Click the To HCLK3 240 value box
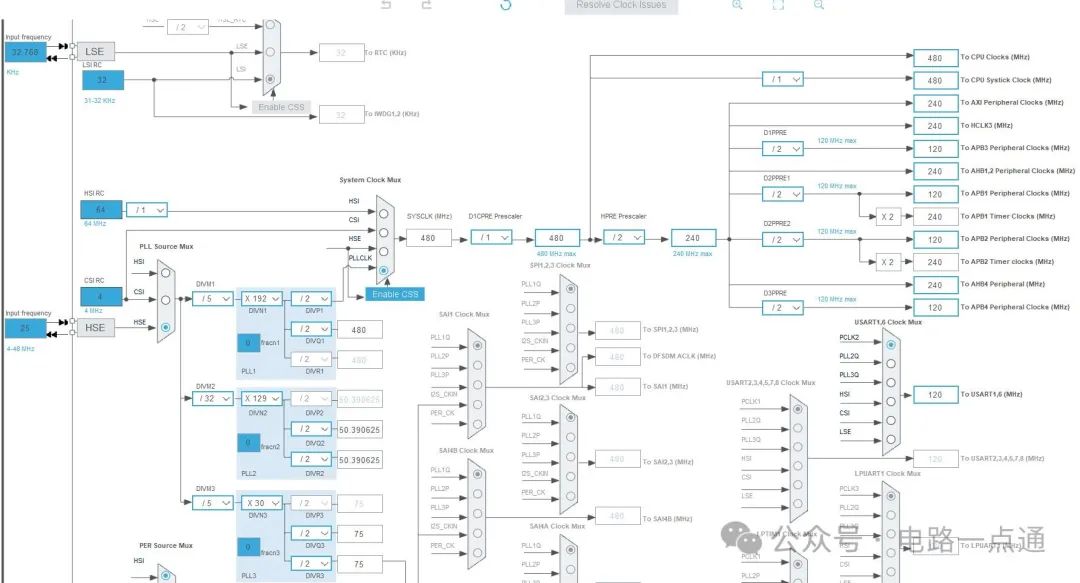Image resolution: width=1080 pixels, height=583 pixels. [935, 126]
